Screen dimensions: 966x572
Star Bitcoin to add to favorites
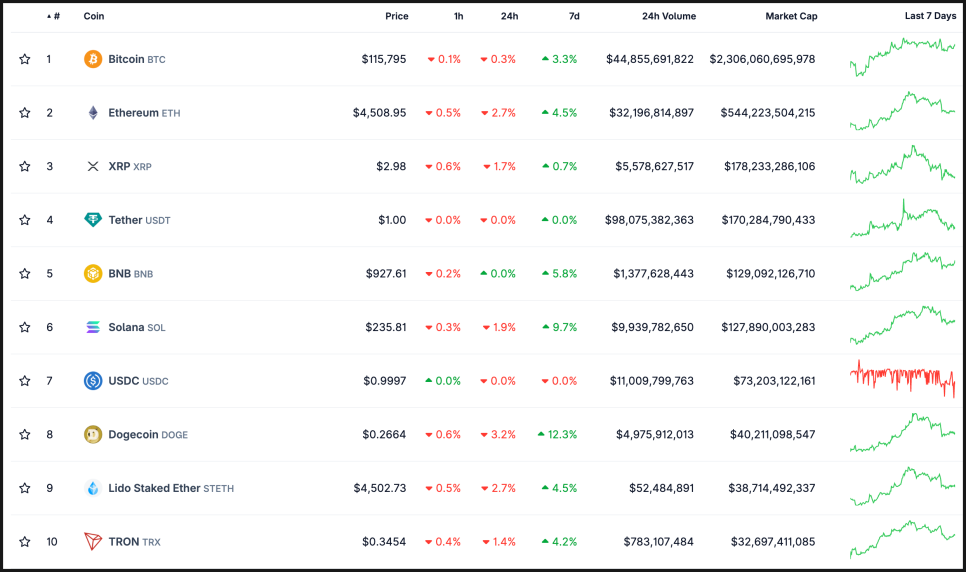coord(25,59)
